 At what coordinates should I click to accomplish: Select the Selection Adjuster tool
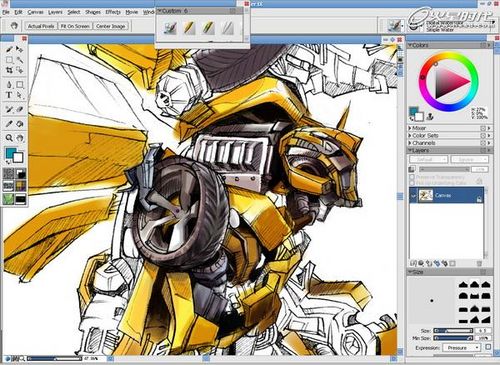pos(20,70)
